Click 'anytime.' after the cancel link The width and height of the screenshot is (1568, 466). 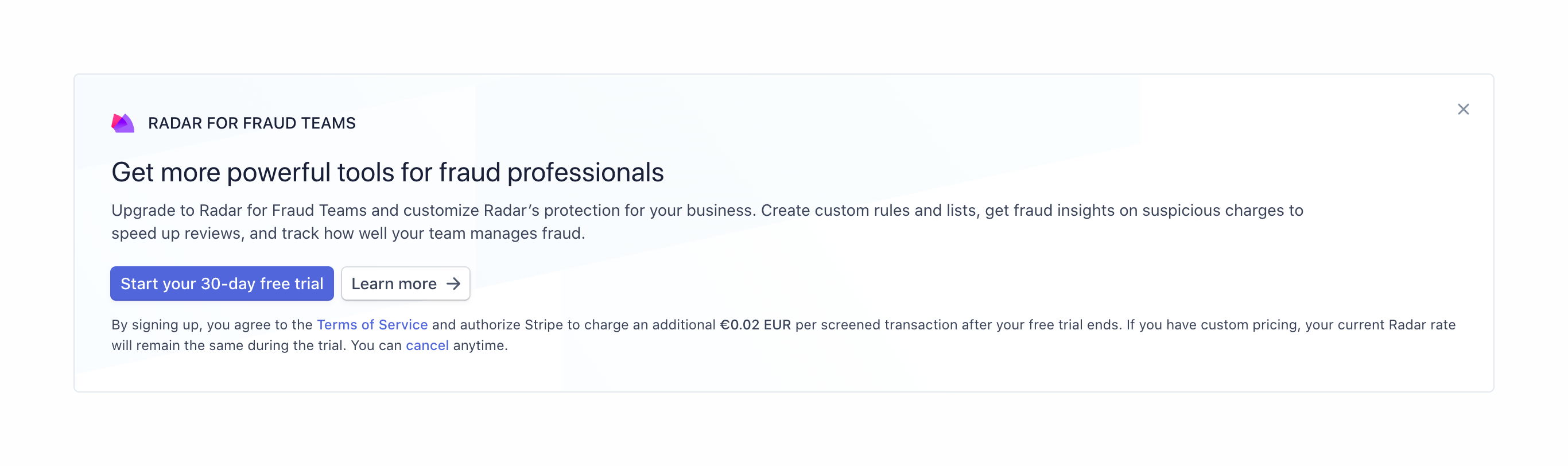[x=480, y=345]
